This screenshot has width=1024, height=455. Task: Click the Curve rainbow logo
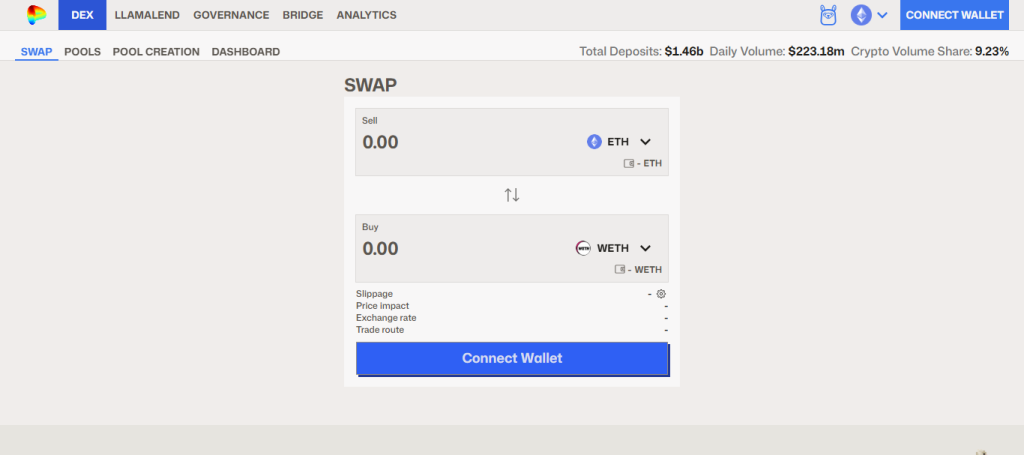[37, 15]
